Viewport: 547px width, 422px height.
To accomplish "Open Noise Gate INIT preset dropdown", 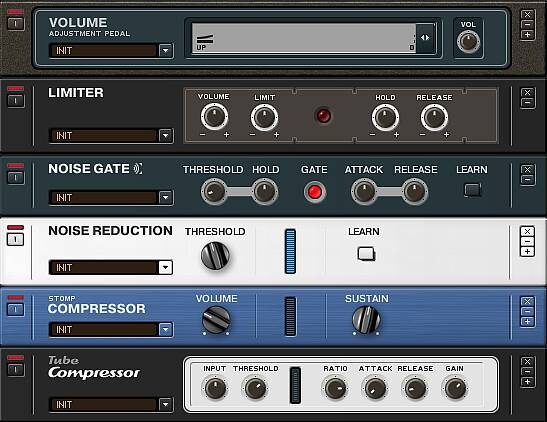I will 166,198.
